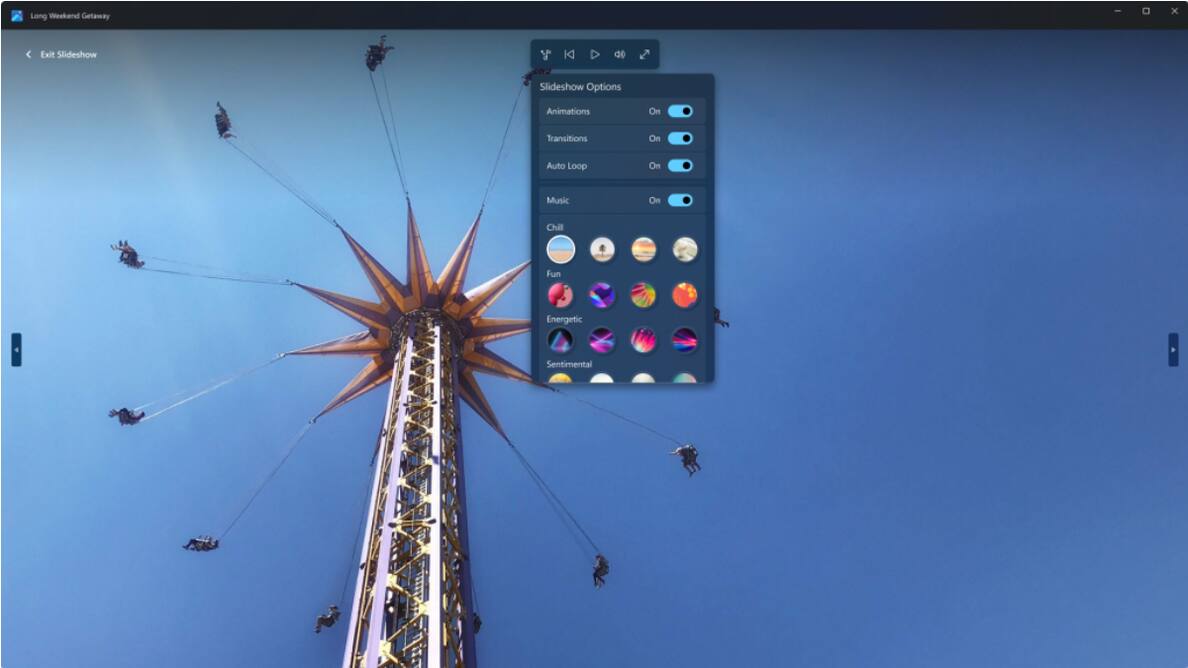Turn off the Animations toggle
The height and width of the screenshot is (668, 1188).
click(680, 111)
